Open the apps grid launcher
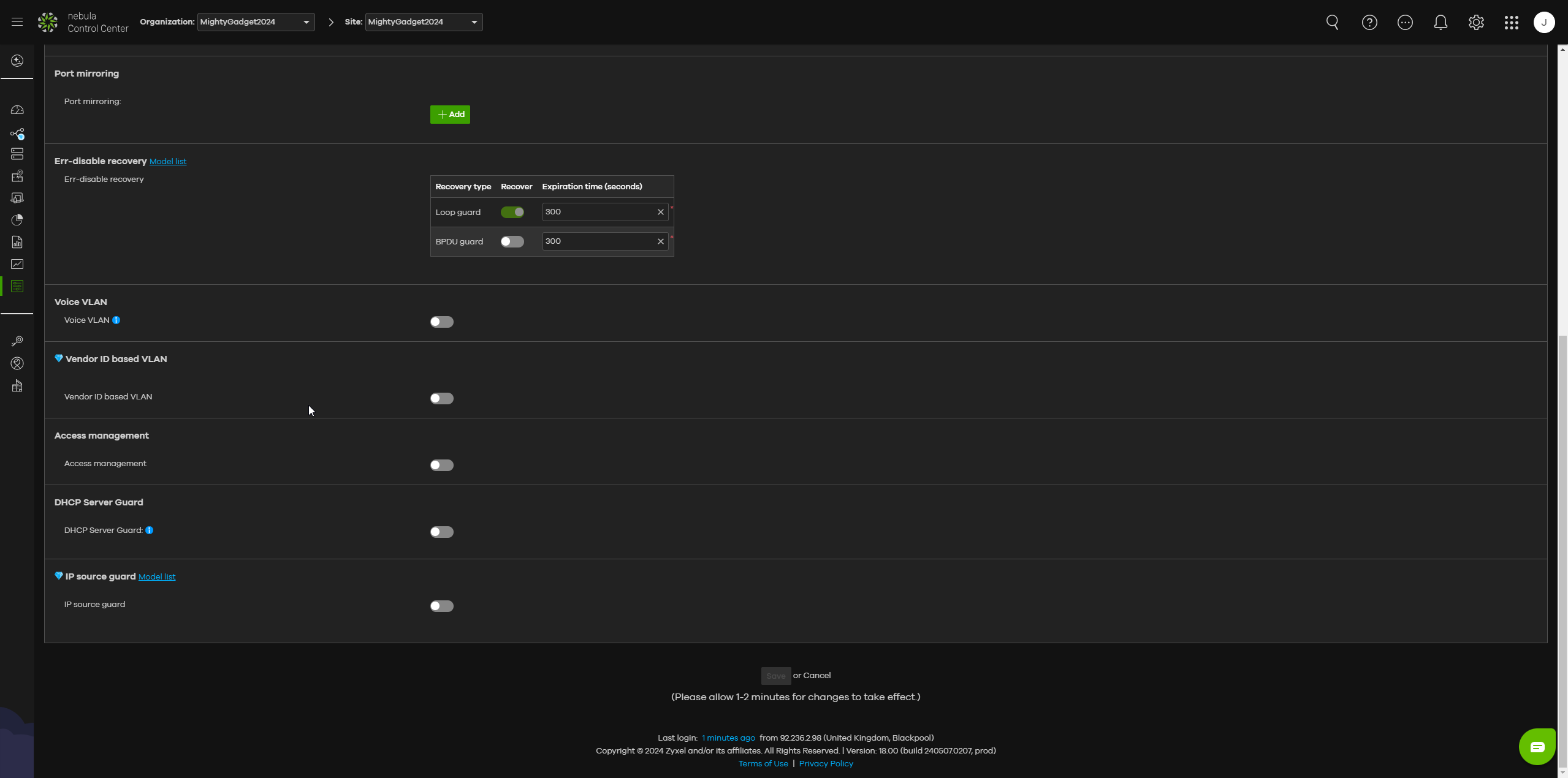1568x778 pixels. (1511, 23)
